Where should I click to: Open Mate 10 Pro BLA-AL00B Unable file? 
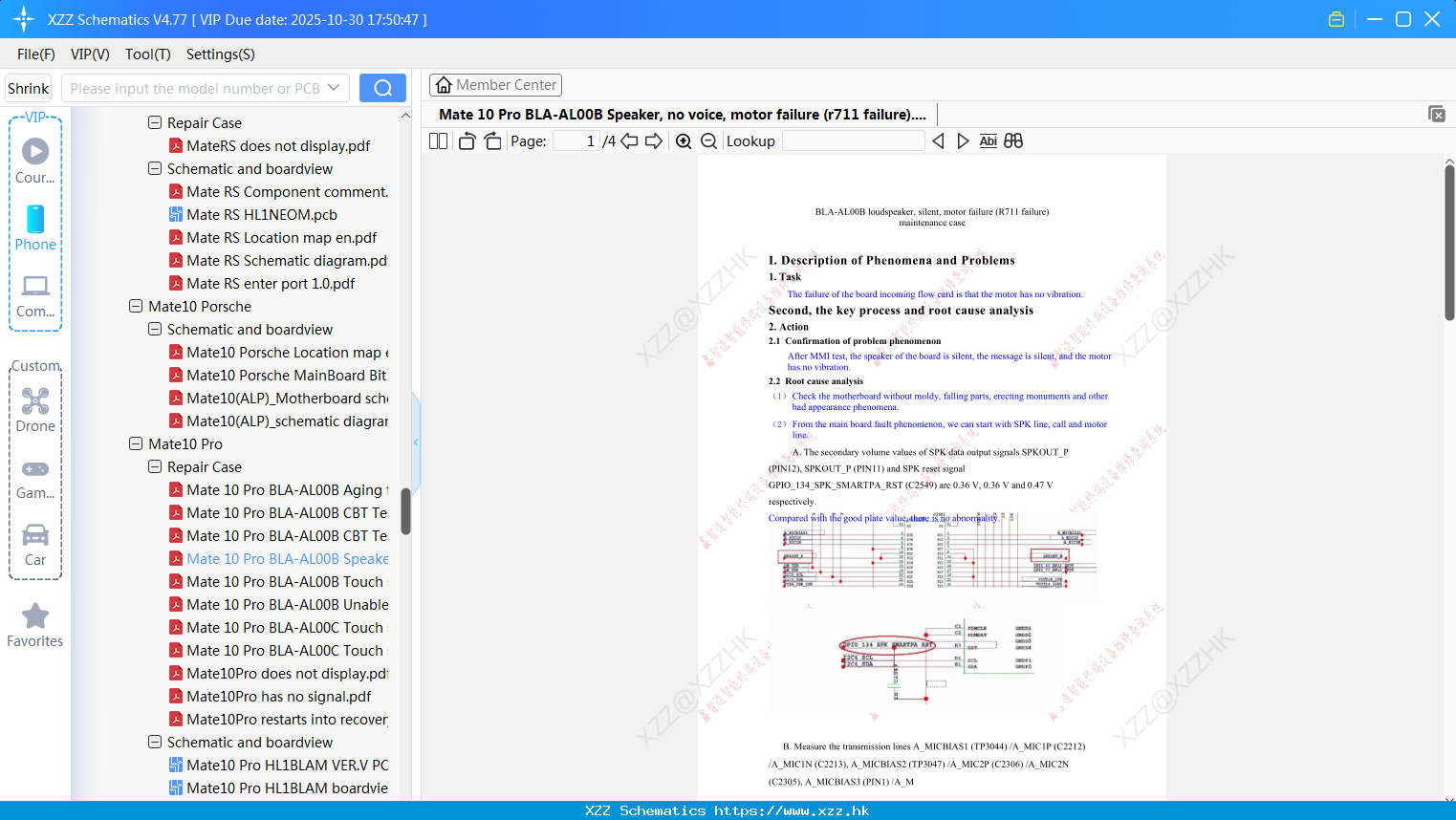pos(278,604)
